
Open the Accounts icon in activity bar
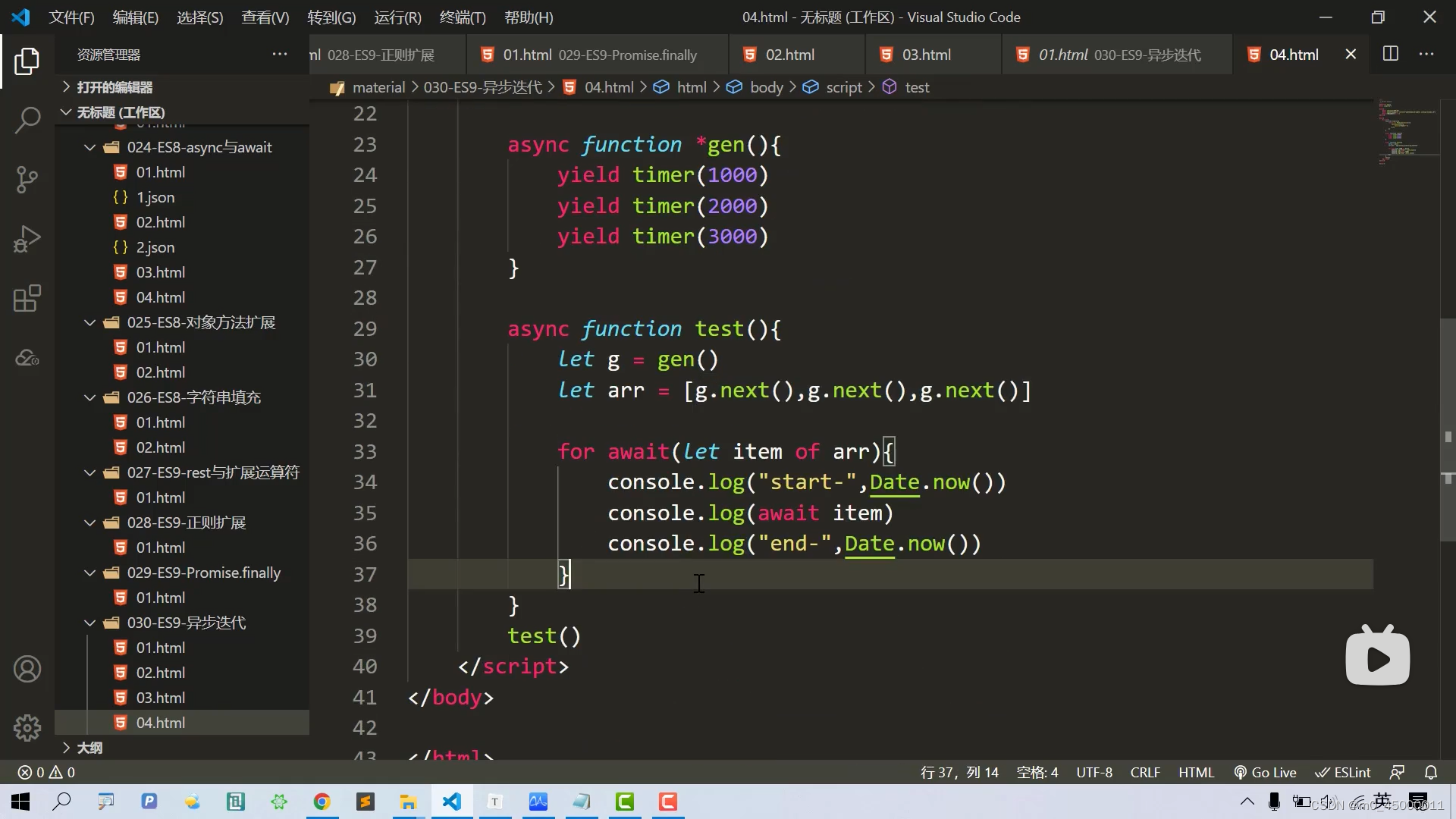(27, 669)
